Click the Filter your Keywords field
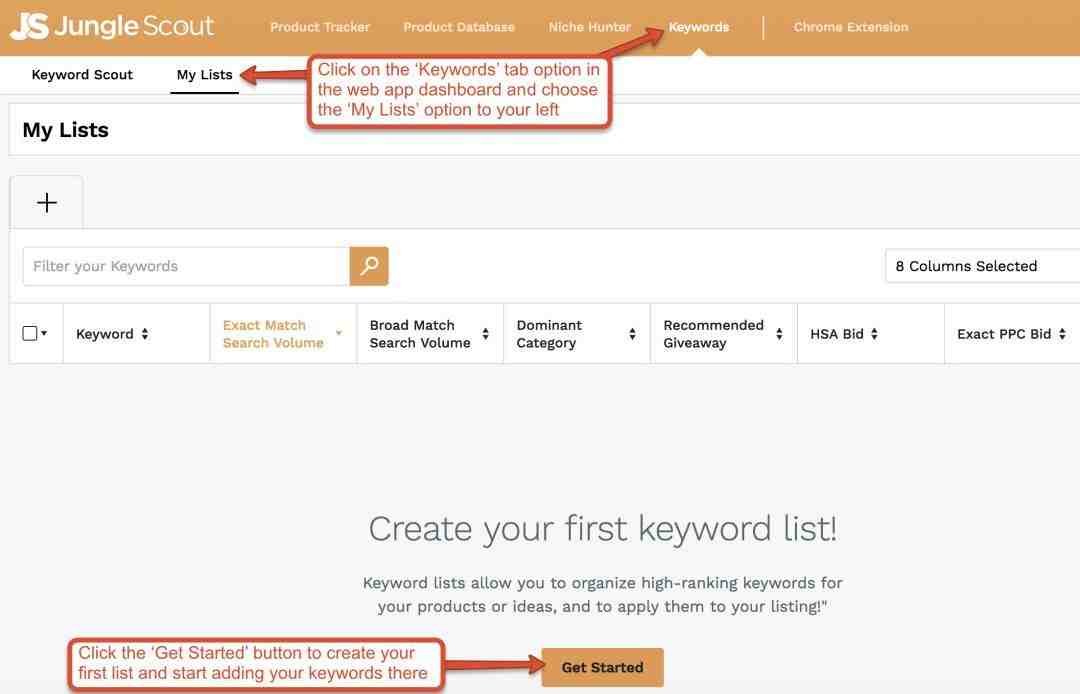1080x694 pixels. (186, 266)
